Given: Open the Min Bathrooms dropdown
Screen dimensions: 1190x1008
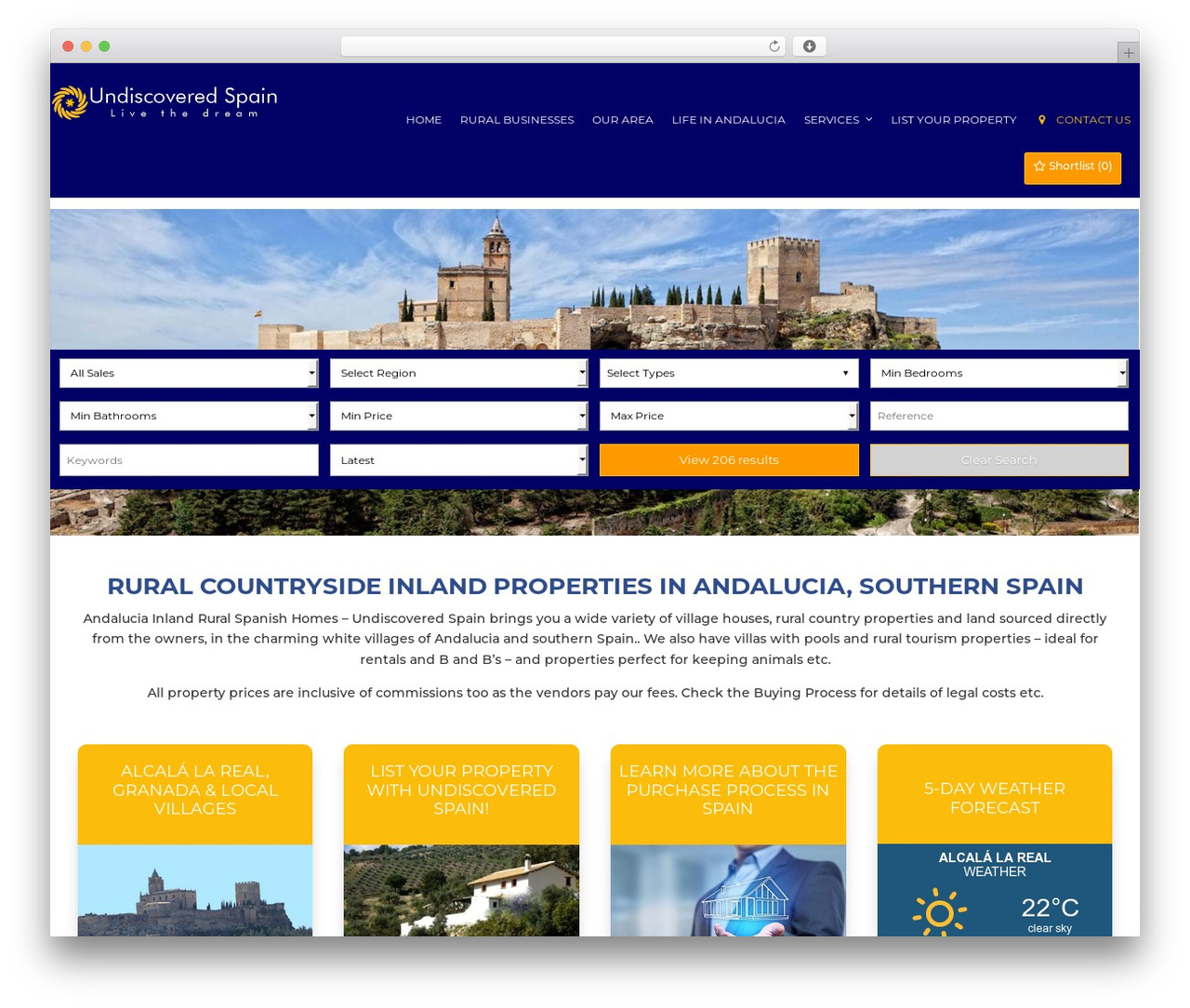Looking at the screenshot, I should 189,416.
